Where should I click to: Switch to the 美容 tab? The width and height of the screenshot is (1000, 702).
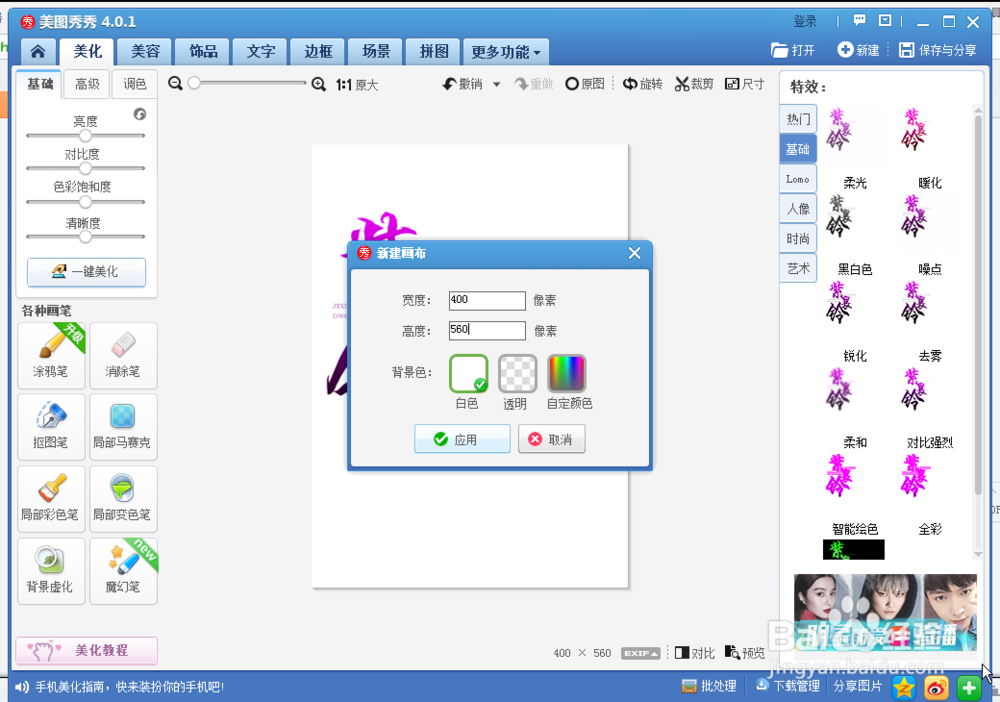[x=145, y=52]
